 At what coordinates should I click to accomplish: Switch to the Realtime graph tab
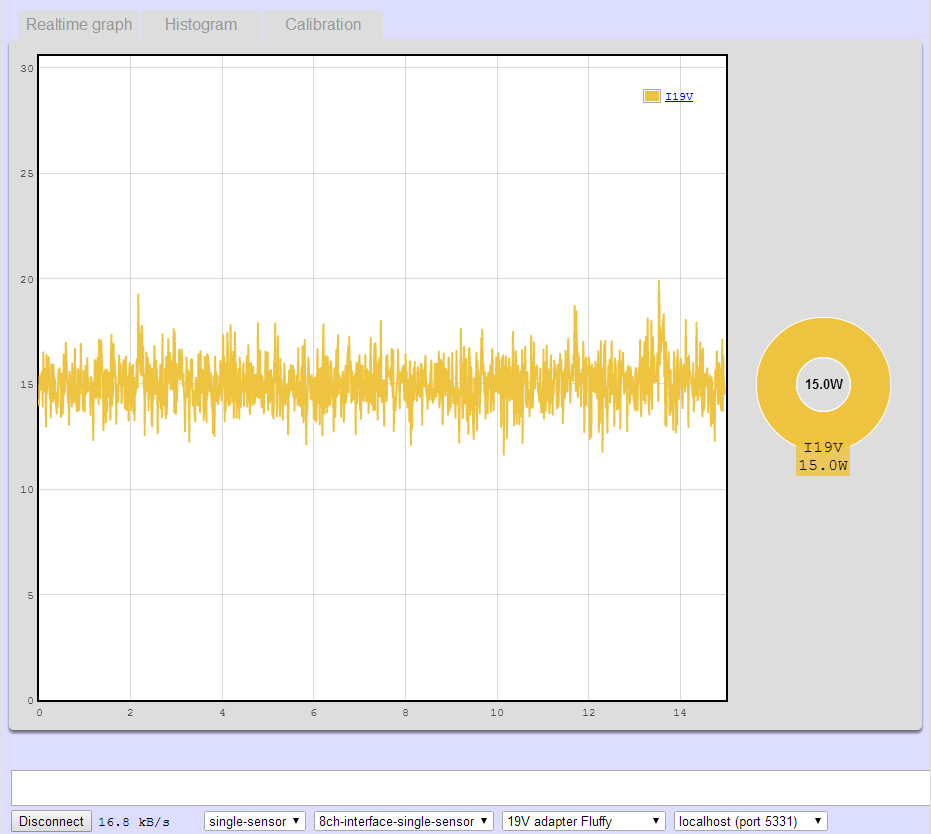pyautogui.click(x=79, y=25)
